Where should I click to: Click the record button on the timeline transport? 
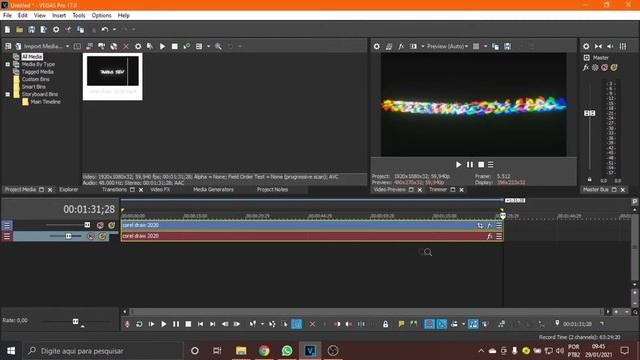[x=127, y=324]
